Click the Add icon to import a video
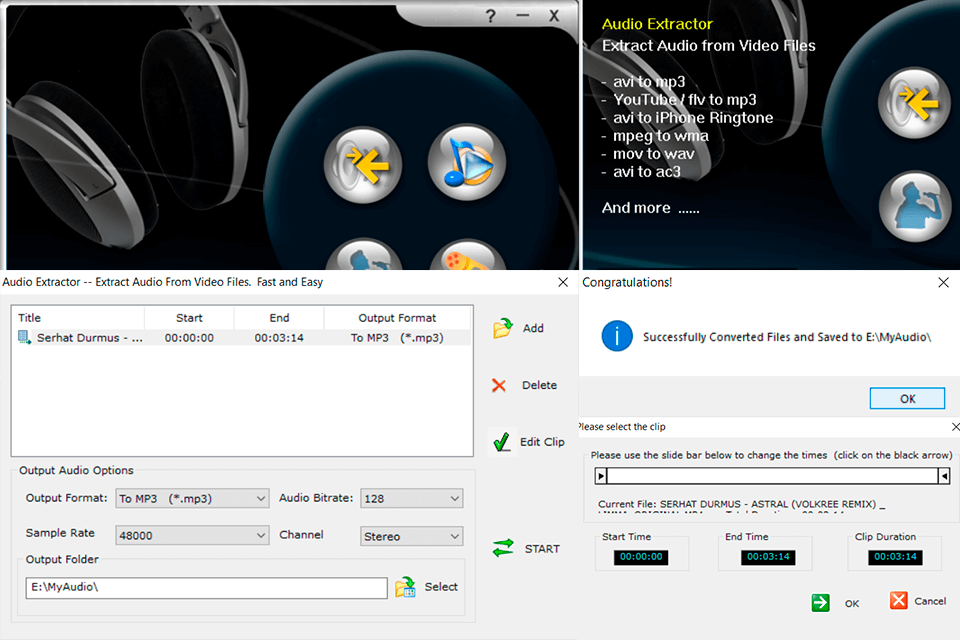This screenshot has width=960, height=640. click(504, 328)
